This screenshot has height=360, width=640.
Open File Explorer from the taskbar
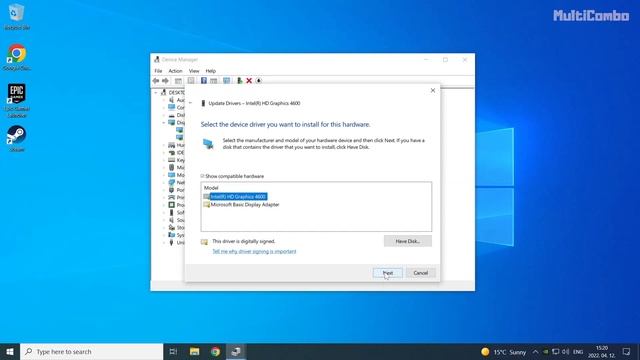(x=195, y=352)
